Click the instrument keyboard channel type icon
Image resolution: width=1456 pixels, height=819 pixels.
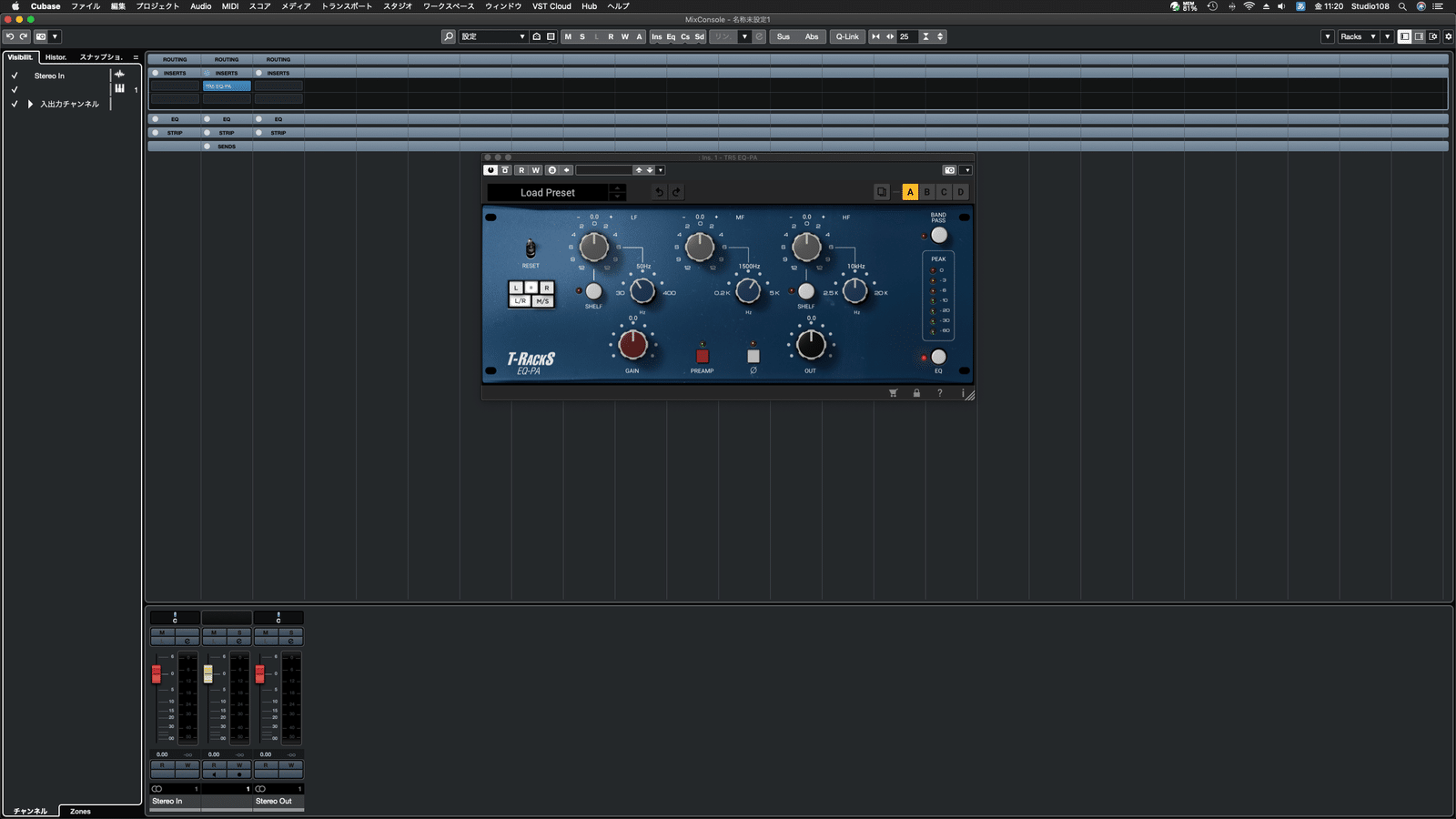point(119,88)
